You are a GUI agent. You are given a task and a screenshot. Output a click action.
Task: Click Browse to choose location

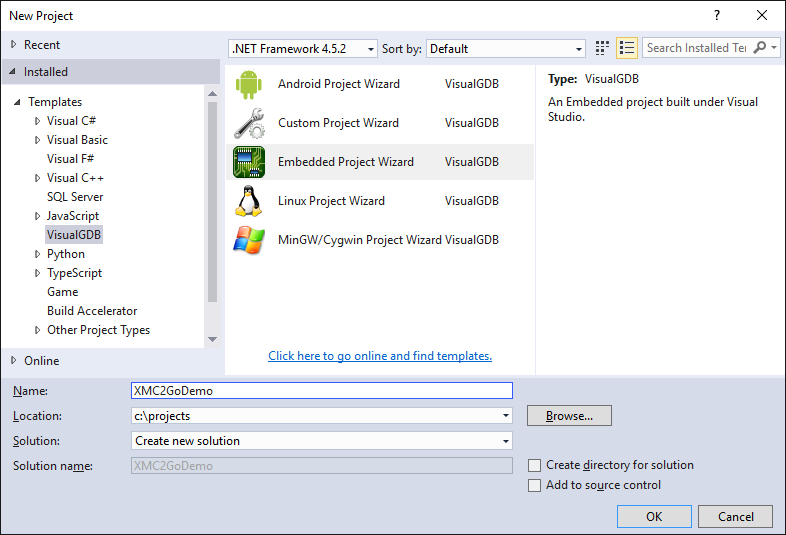pyautogui.click(x=569, y=416)
